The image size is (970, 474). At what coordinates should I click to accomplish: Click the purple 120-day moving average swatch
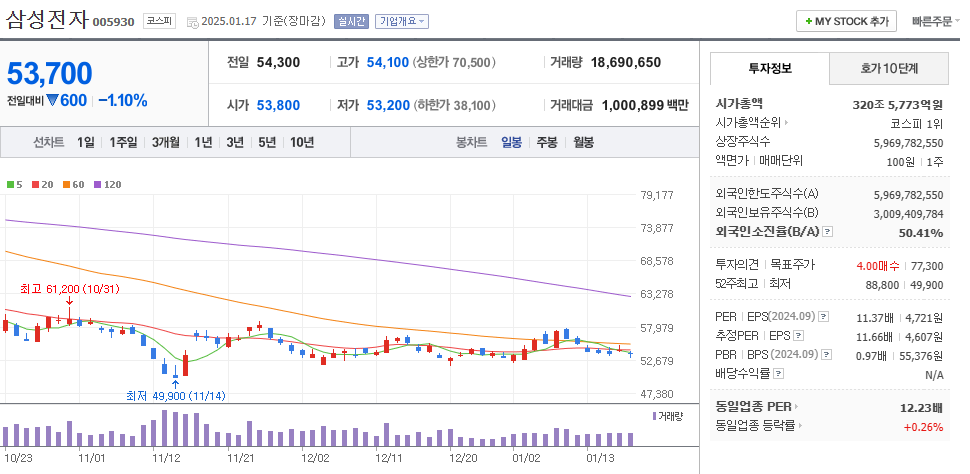97,184
